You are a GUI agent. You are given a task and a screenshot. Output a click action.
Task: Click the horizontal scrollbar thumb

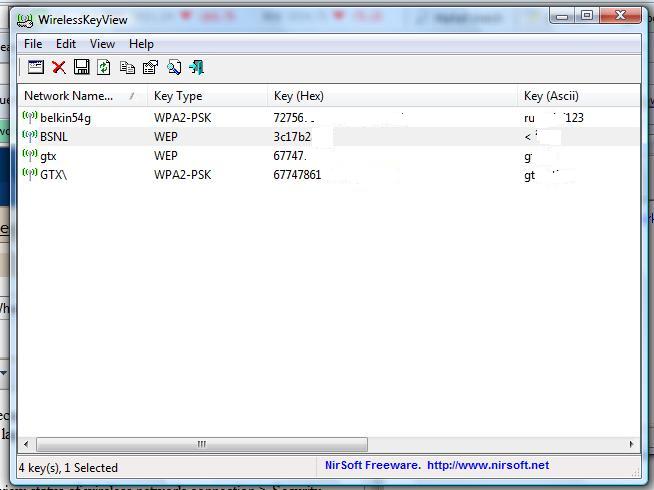coord(202,444)
